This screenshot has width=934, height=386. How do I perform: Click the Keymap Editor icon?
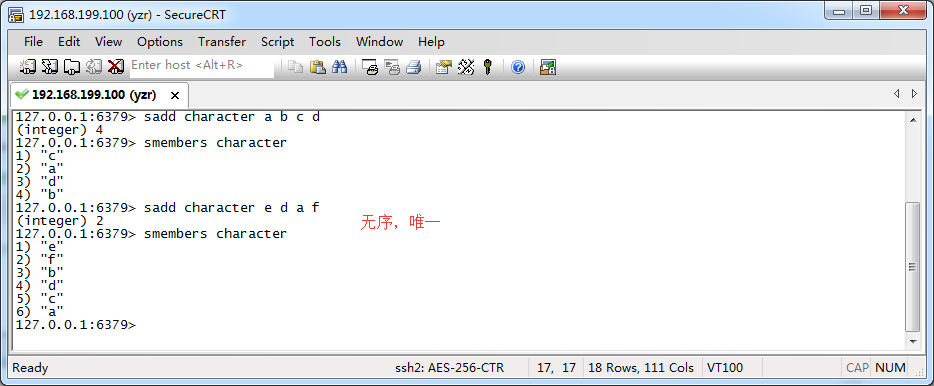tap(466, 67)
